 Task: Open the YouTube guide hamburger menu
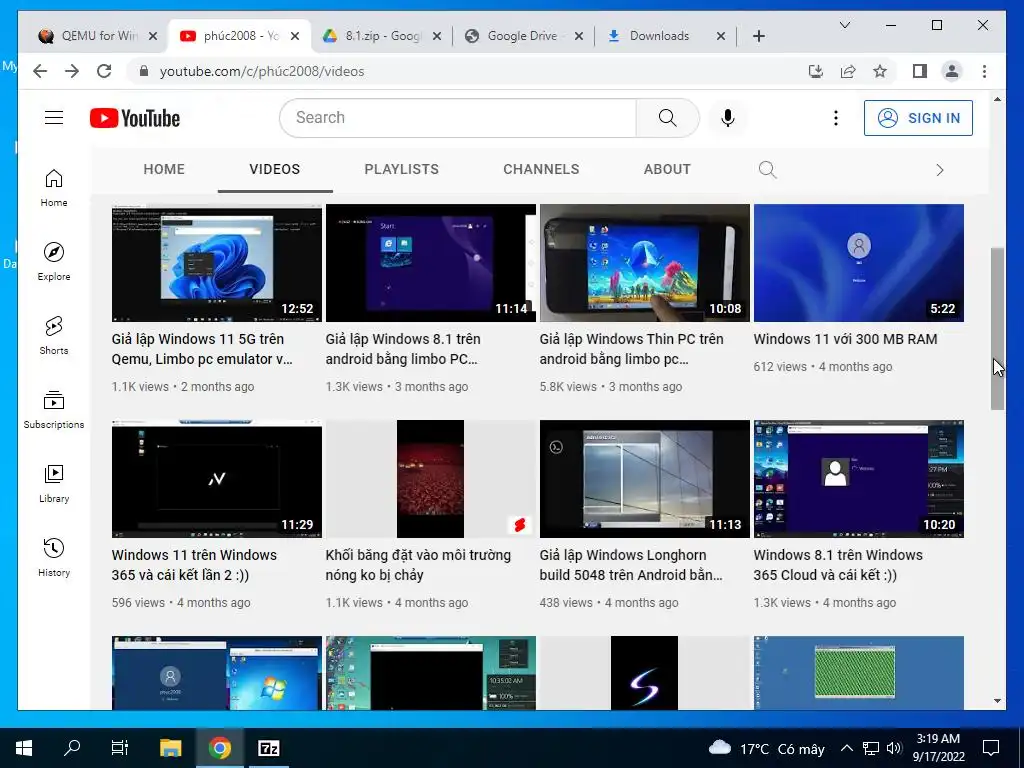point(54,118)
